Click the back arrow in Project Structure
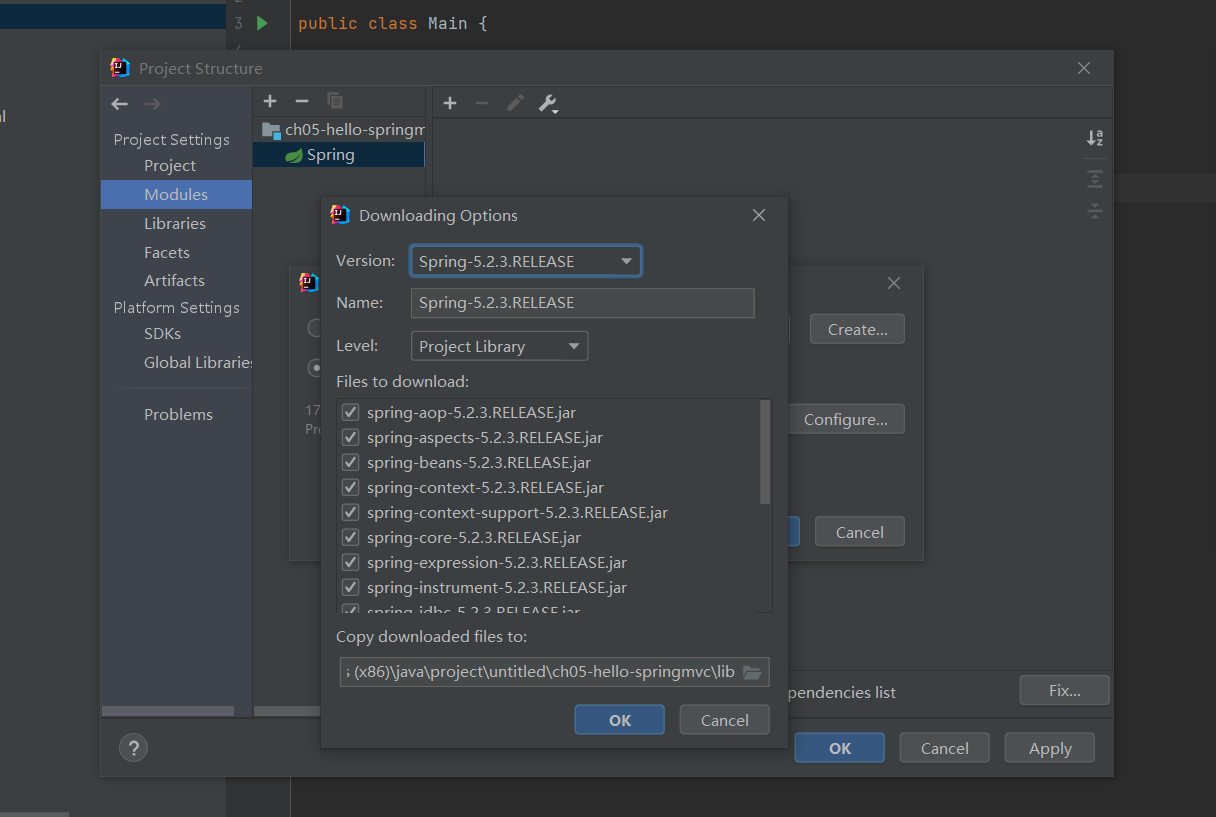The height and width of the screenshot is (817, 1216). 120,104
